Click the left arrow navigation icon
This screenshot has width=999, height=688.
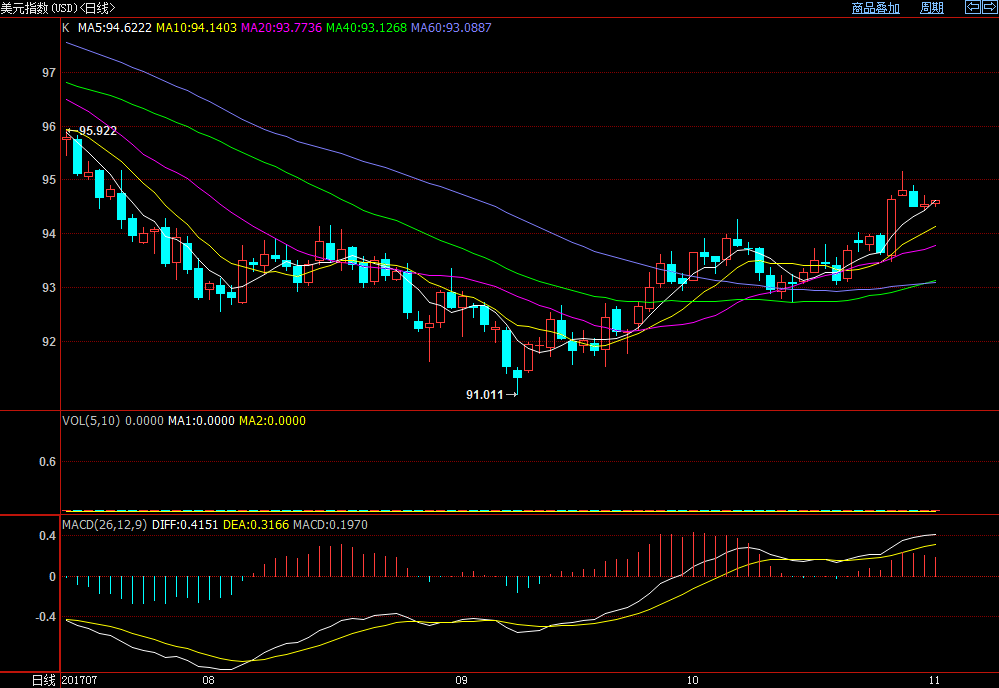click(973, 8)
